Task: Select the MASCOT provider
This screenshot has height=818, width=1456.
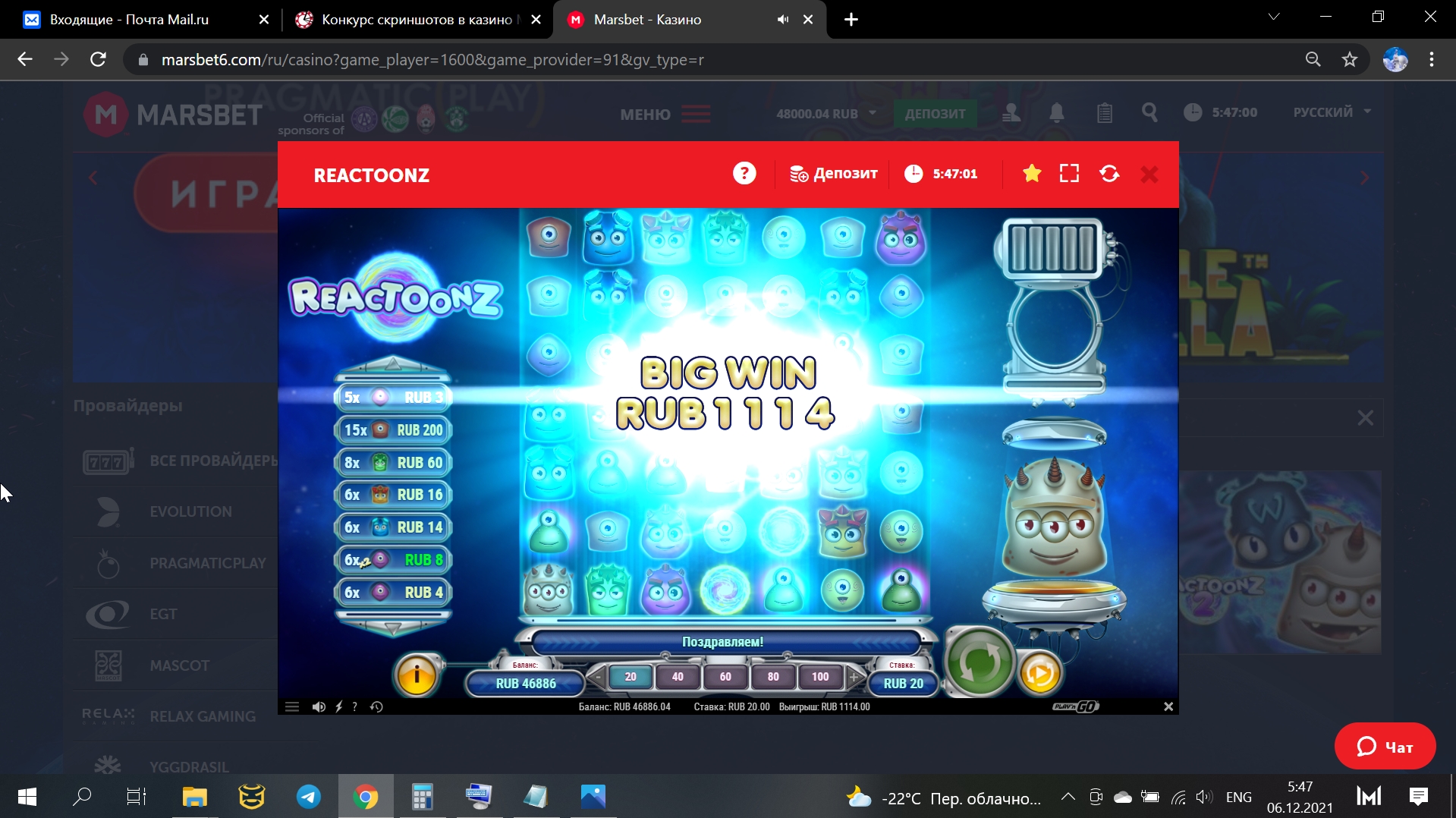Action: click(x=176, y=665)
